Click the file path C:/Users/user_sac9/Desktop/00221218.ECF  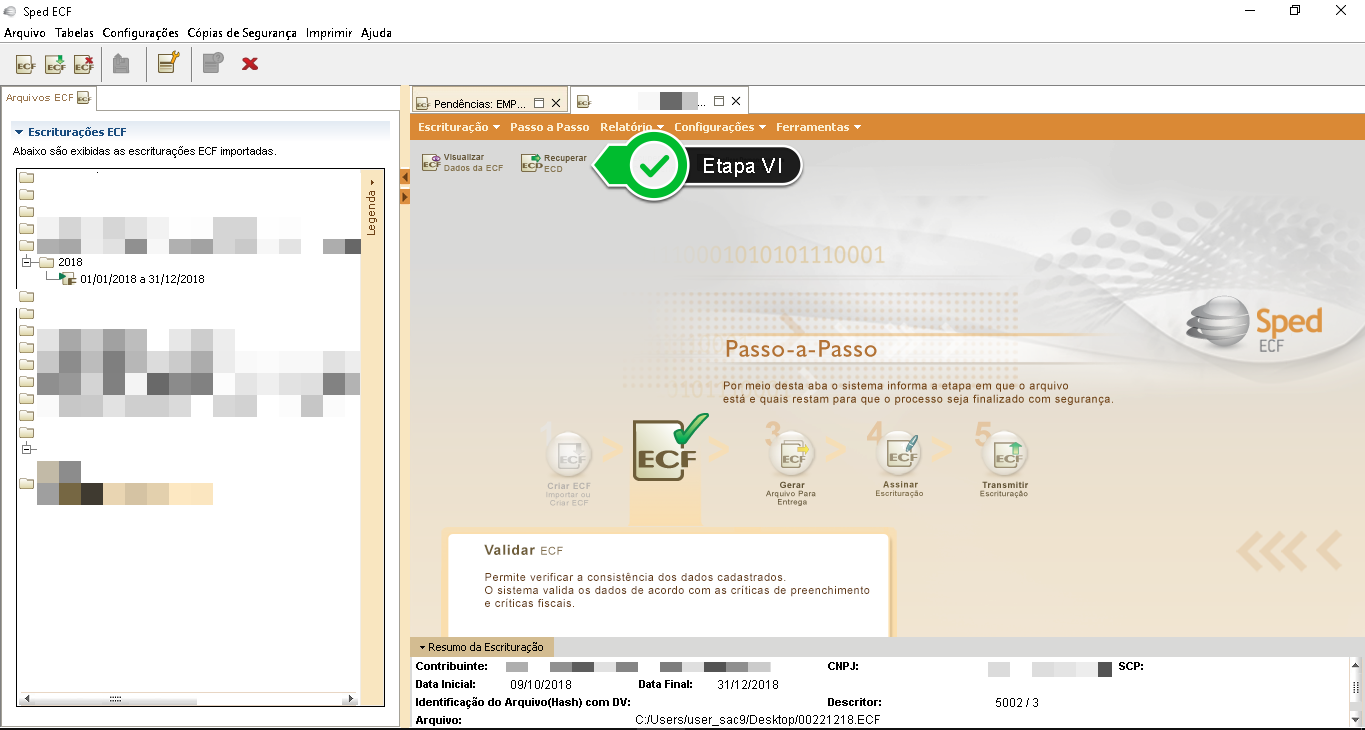[x=758, y=720]
